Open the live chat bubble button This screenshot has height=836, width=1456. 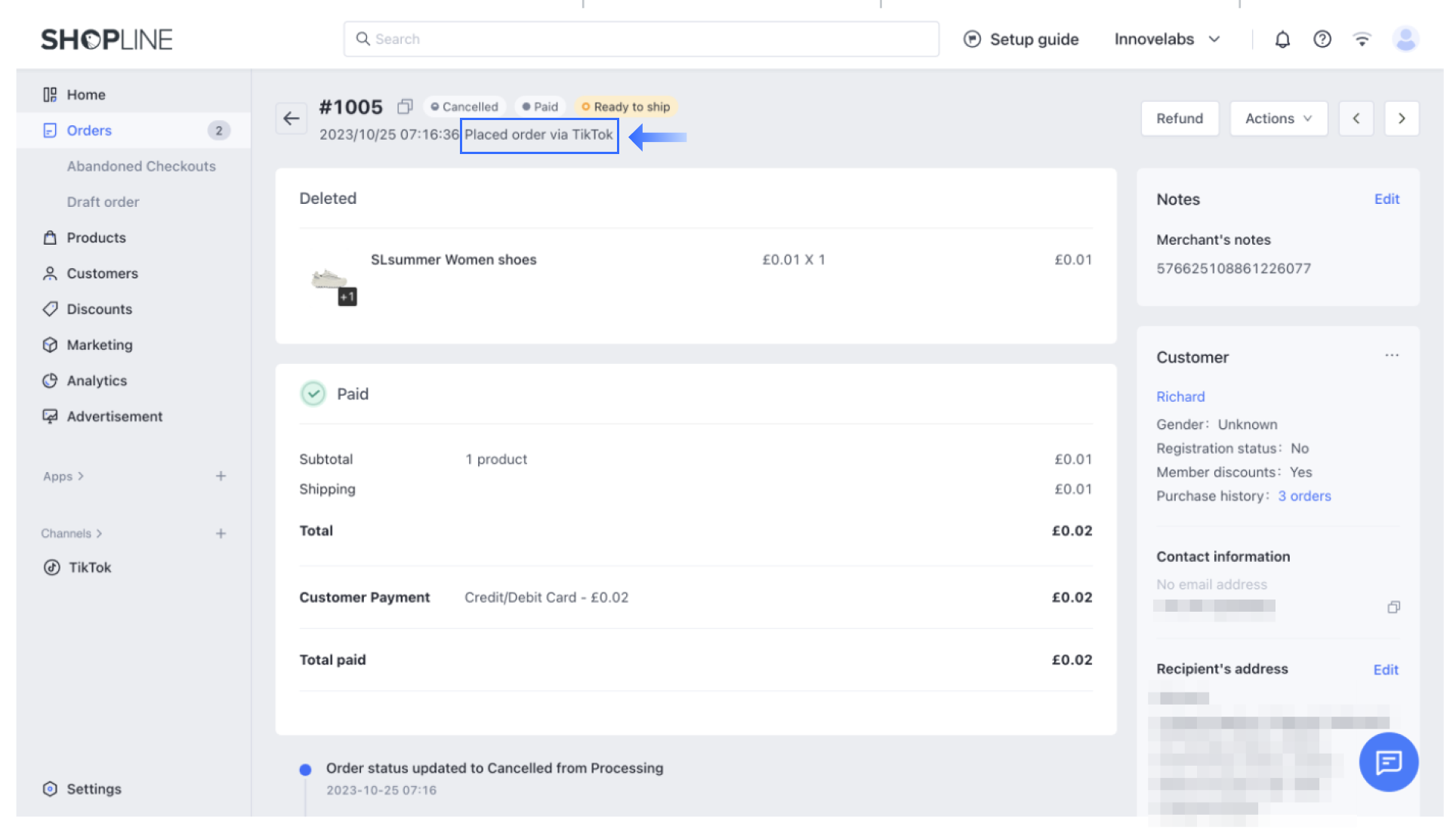(x=1388, y=762)
